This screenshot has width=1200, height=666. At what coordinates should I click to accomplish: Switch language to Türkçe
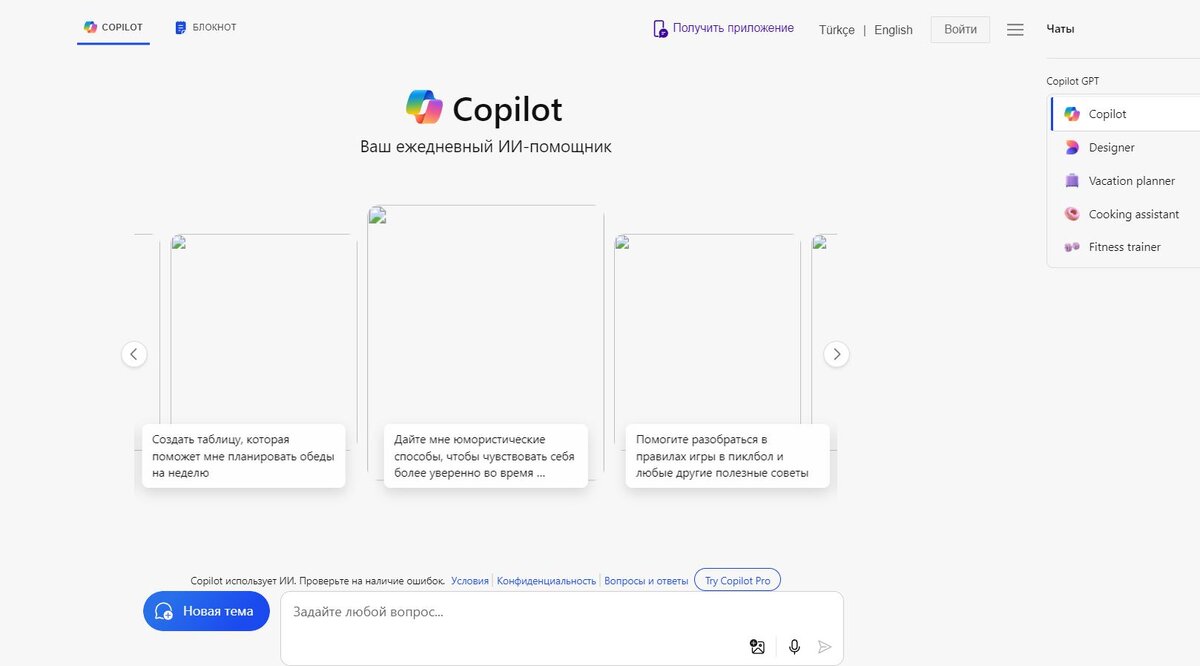click(837, 30)
